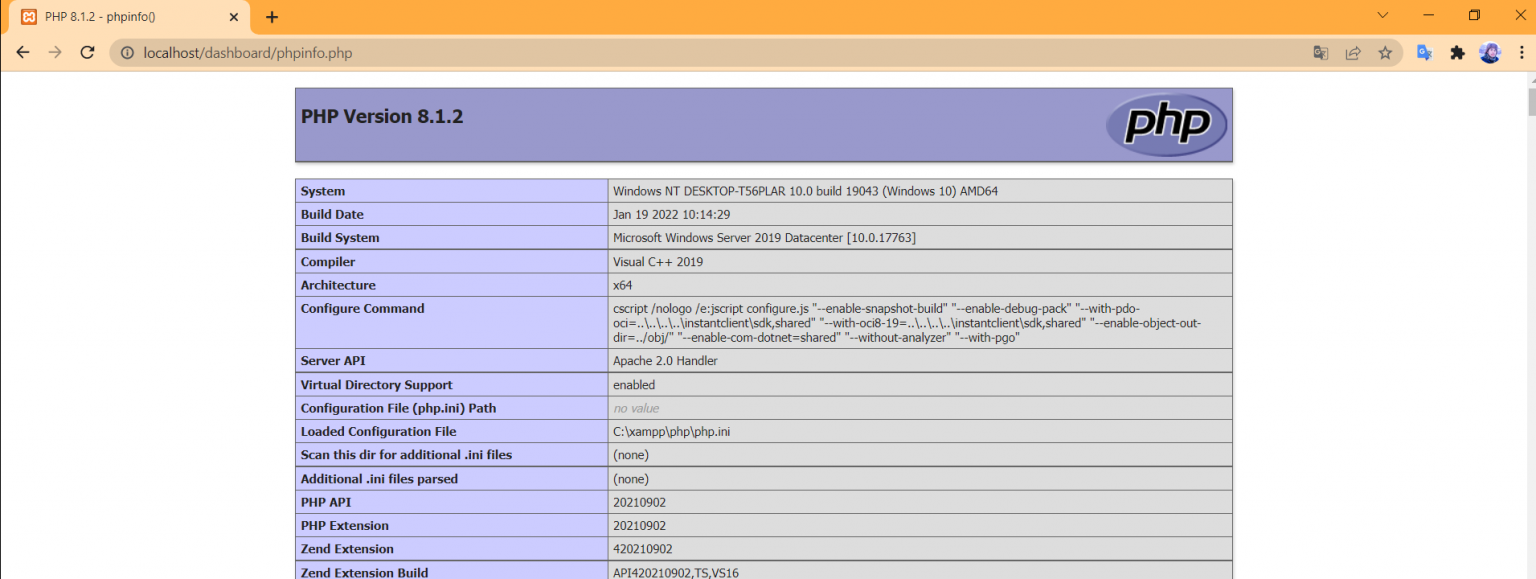Image resolution: width=1536 pixels, height=579 pixels.
Task: Open translate this page icon in address bar
Action: (x=1321, y=53)
